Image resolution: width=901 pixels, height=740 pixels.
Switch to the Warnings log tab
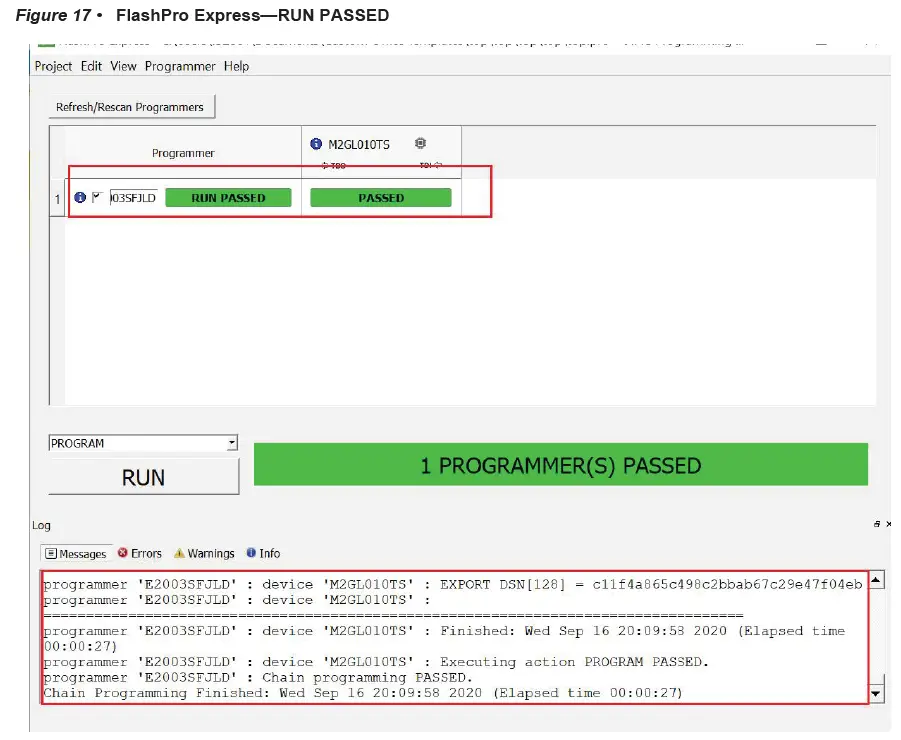204,553
